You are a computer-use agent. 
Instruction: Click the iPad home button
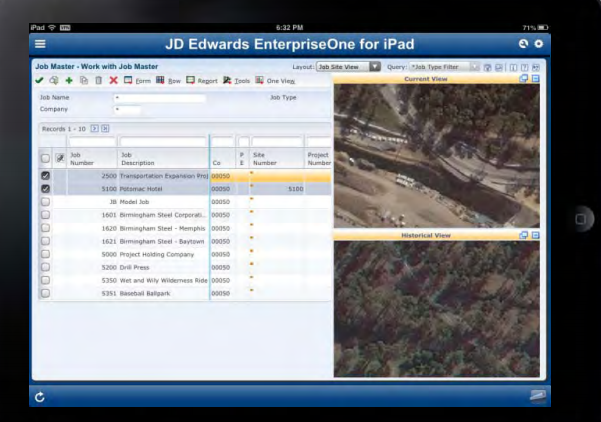pos(580,219)
